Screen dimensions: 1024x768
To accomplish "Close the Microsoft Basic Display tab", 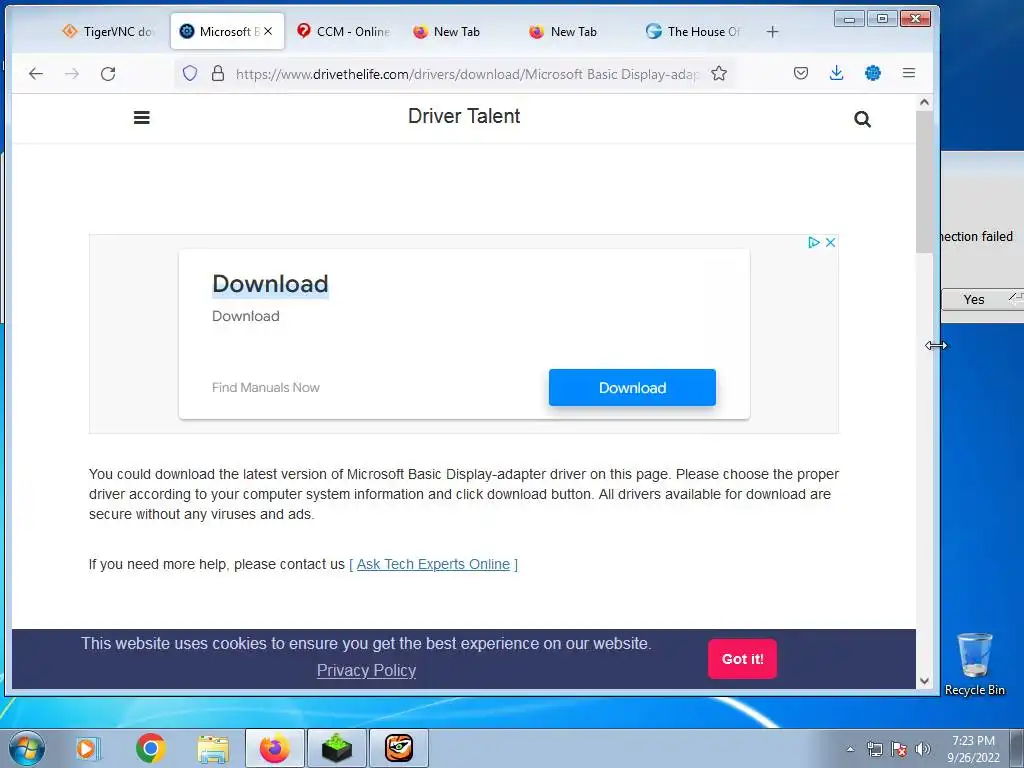I will [x=268, y=31].
